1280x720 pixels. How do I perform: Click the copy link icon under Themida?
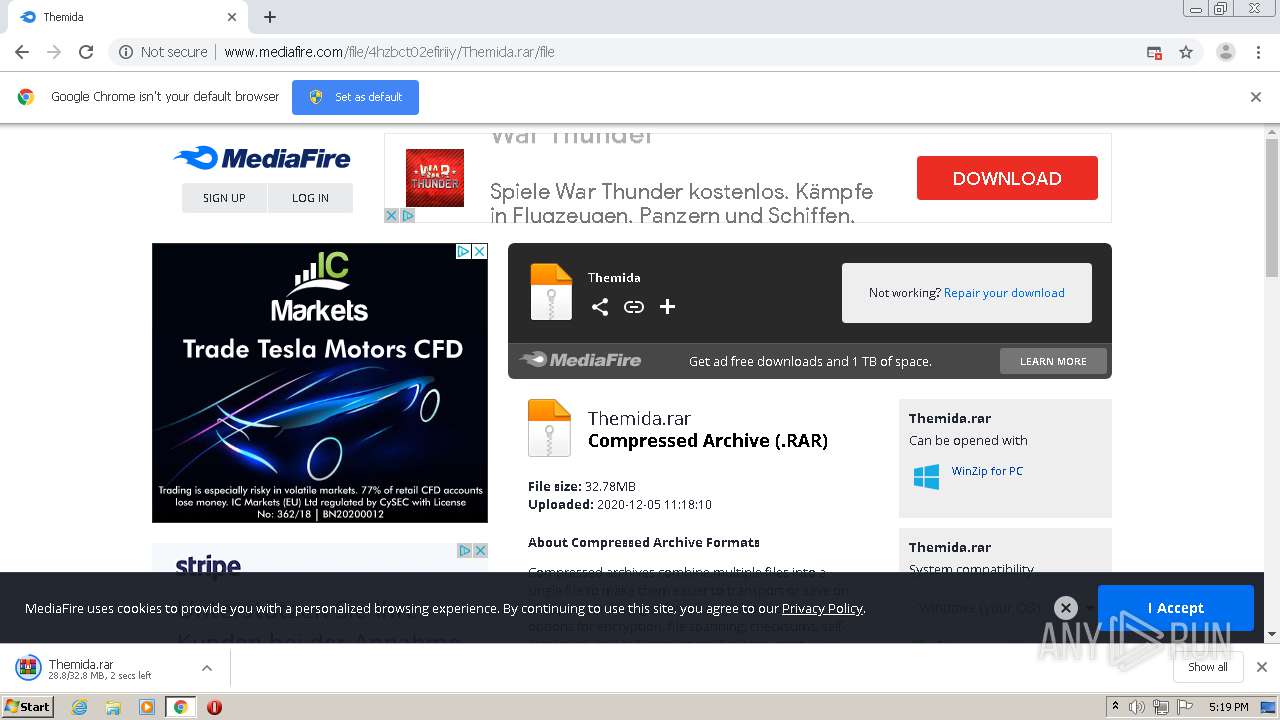634,307
